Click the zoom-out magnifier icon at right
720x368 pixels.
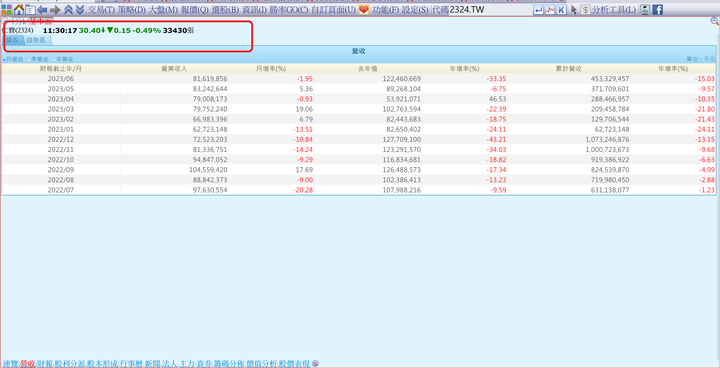(714, 21)
